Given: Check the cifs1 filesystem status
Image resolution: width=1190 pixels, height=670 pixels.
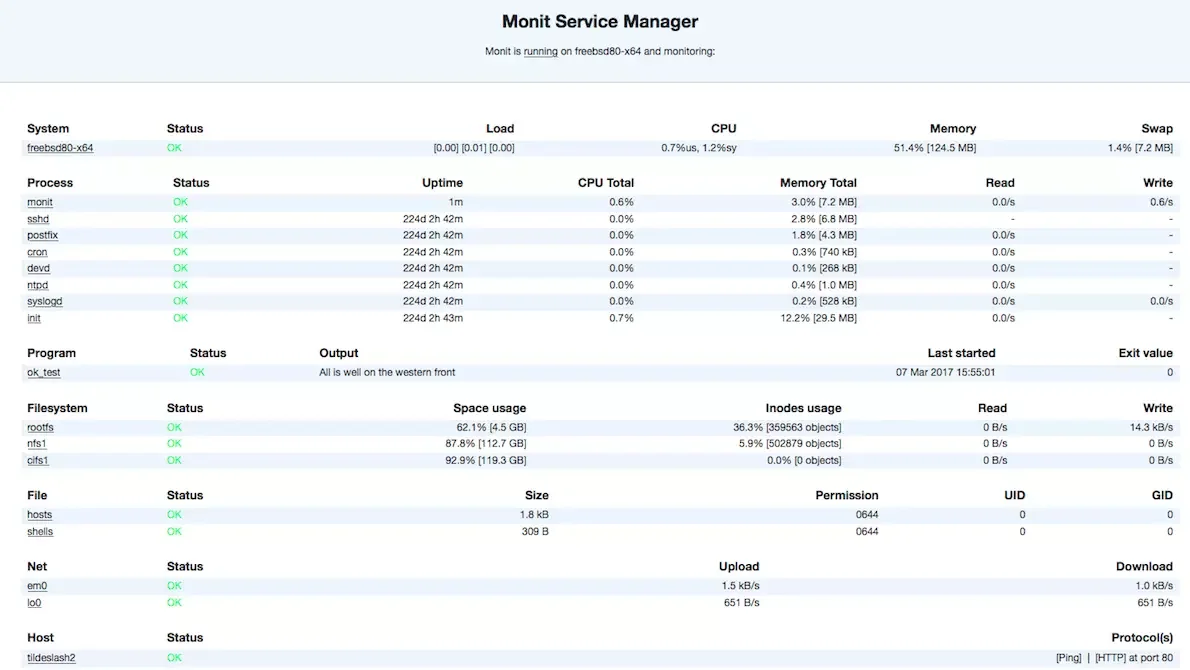Looking at the screenshot, I should tap(37, 460).
